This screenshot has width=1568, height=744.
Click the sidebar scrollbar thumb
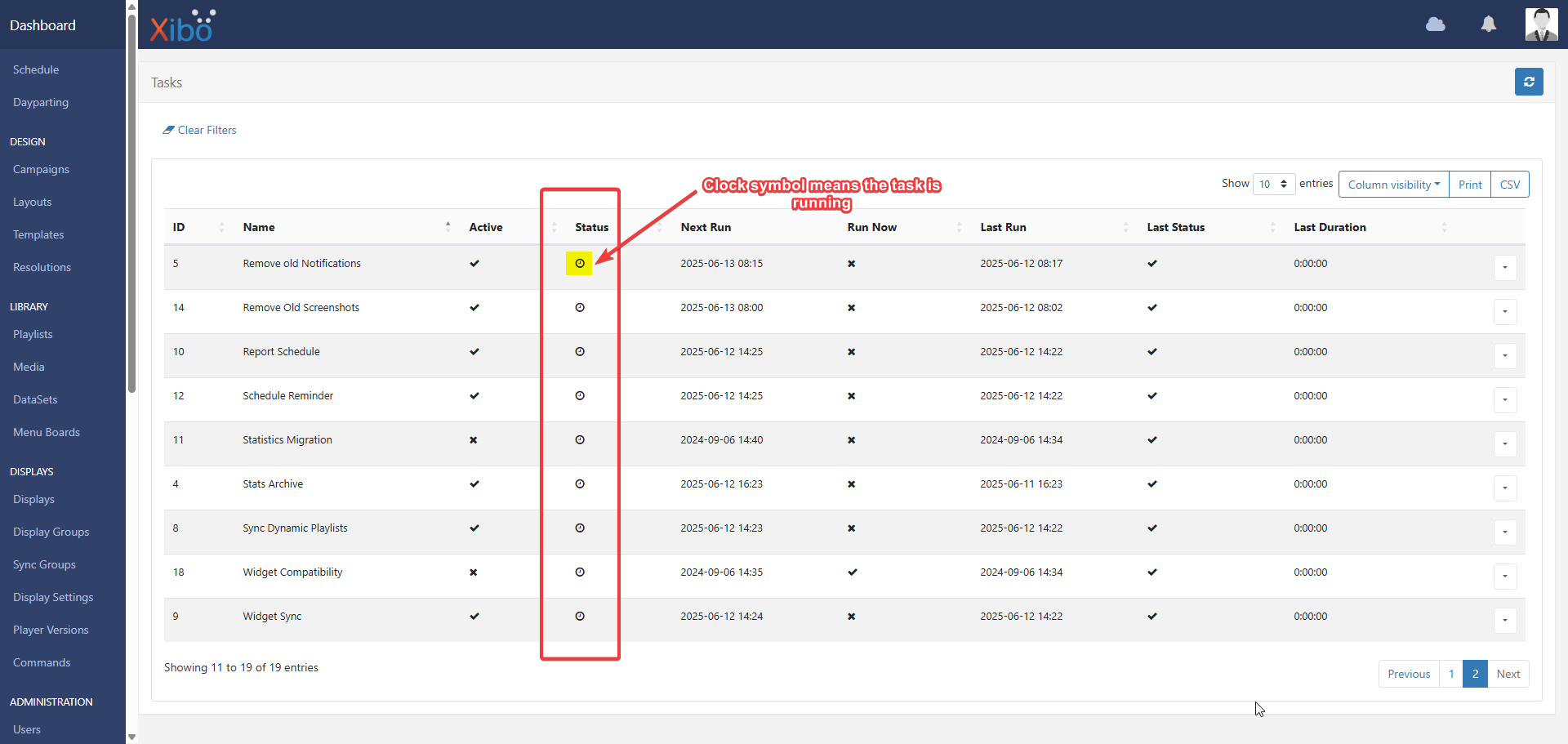(x=131, y=203)
